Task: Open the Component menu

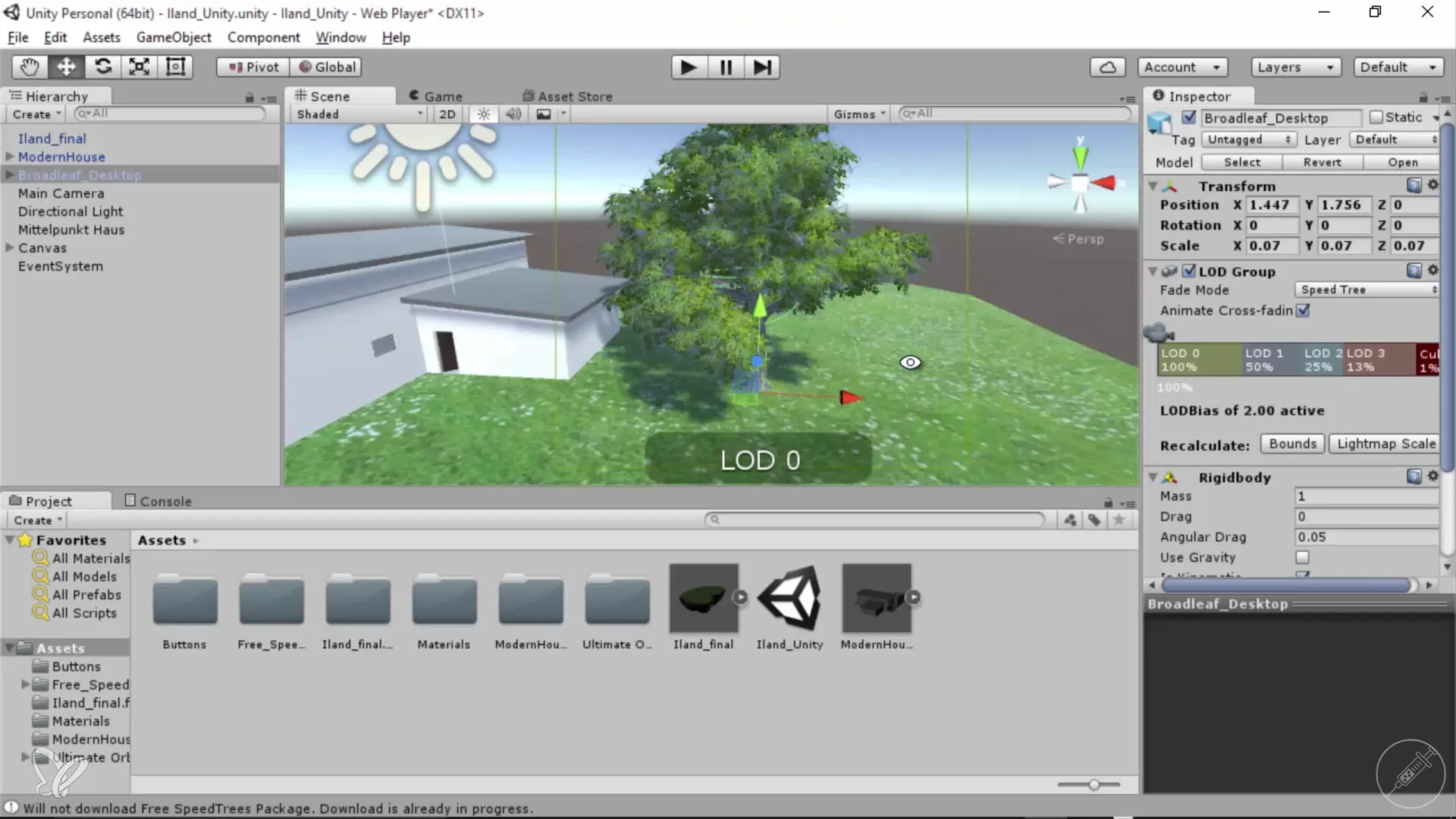Action: [x=263, y=37]
